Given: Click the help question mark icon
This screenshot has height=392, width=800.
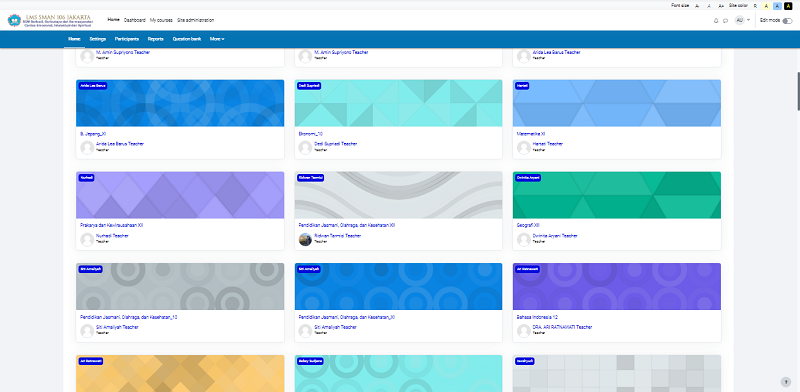Looking at the screenshot, I should (786, 382).
